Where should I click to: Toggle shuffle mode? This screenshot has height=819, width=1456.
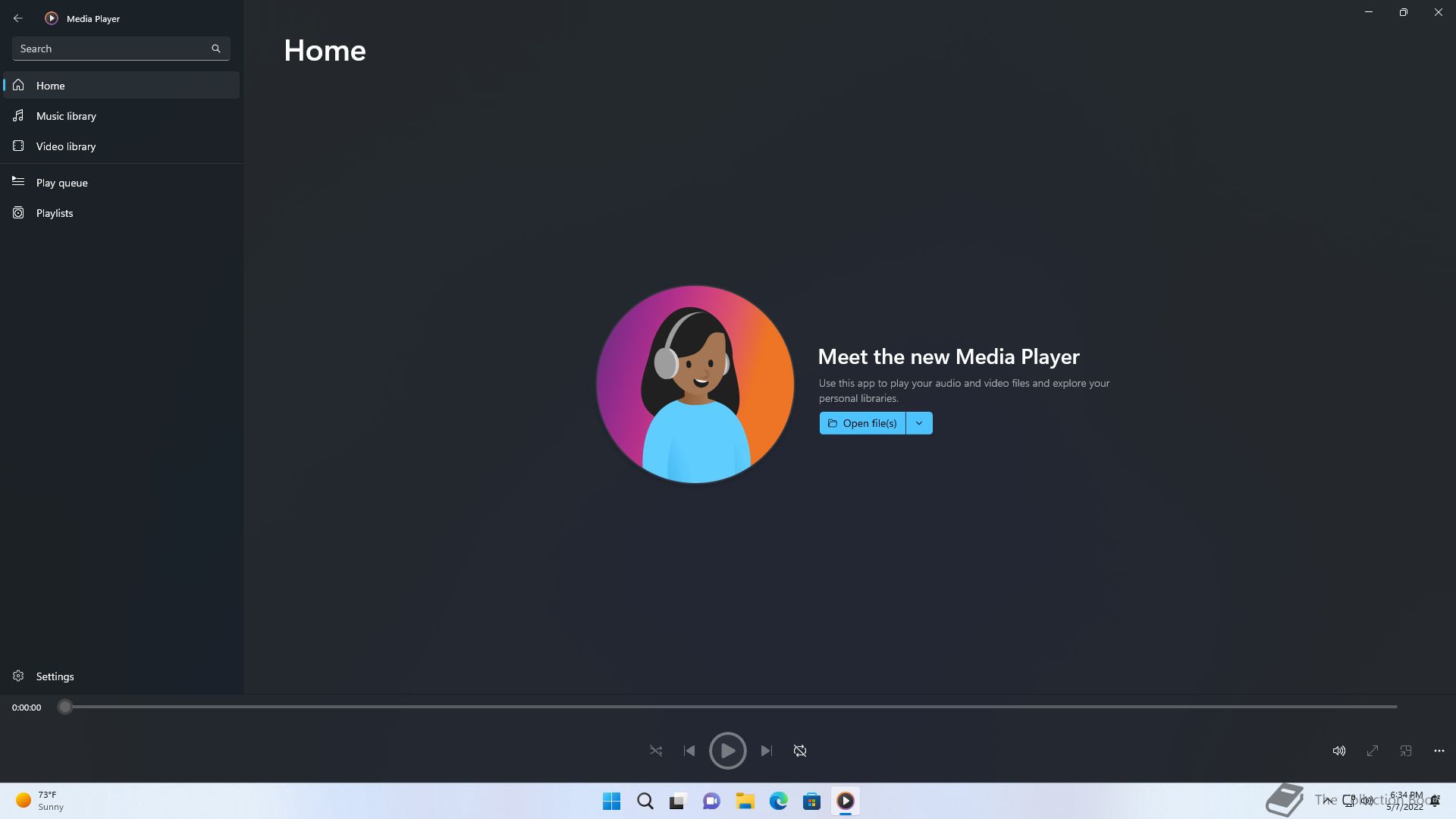coord(656,751)
